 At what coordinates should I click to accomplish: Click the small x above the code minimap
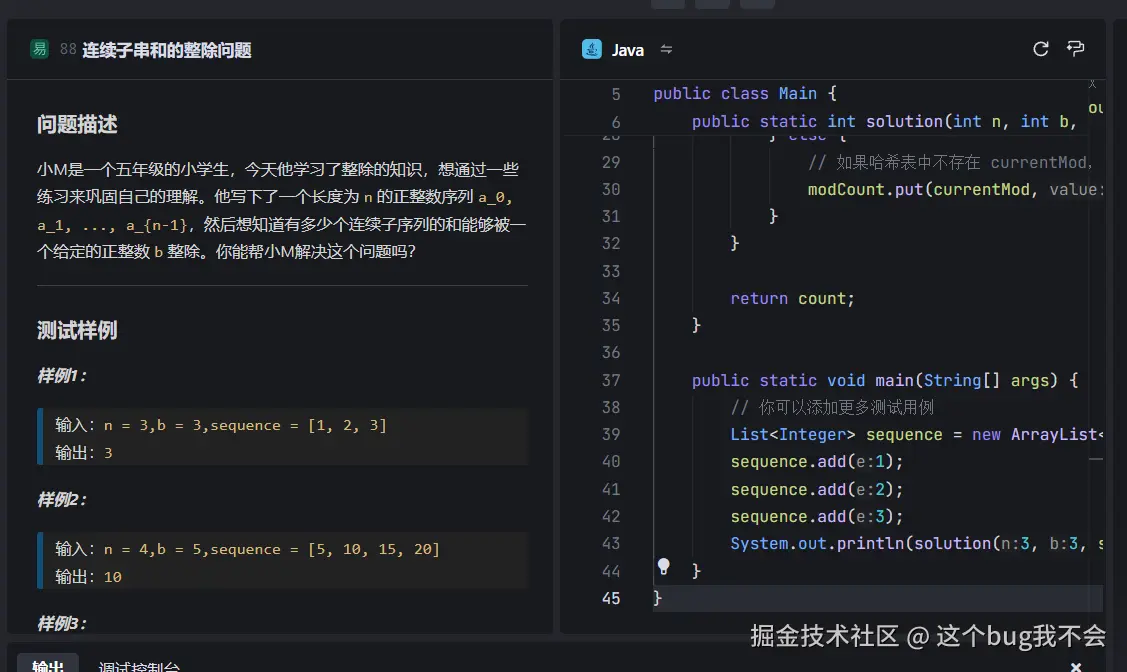pyautogui.click(x=1092, y=83)
